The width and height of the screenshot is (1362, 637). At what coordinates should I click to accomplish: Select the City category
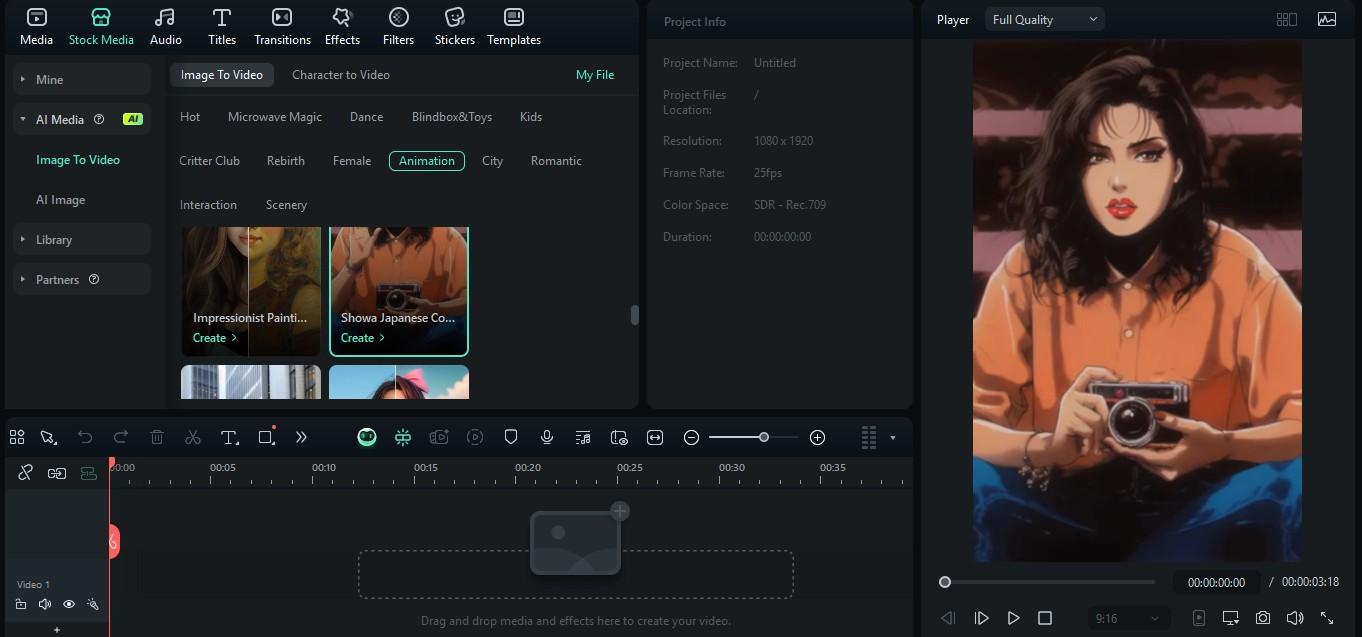point(492,161)
